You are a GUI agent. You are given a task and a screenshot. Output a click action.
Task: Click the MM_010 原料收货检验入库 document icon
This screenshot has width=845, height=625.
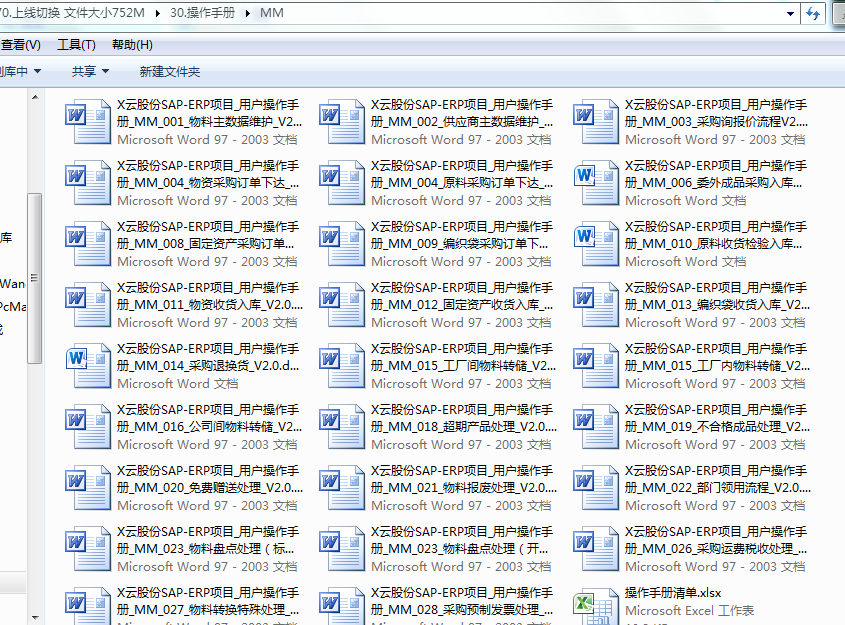[596, 243]
